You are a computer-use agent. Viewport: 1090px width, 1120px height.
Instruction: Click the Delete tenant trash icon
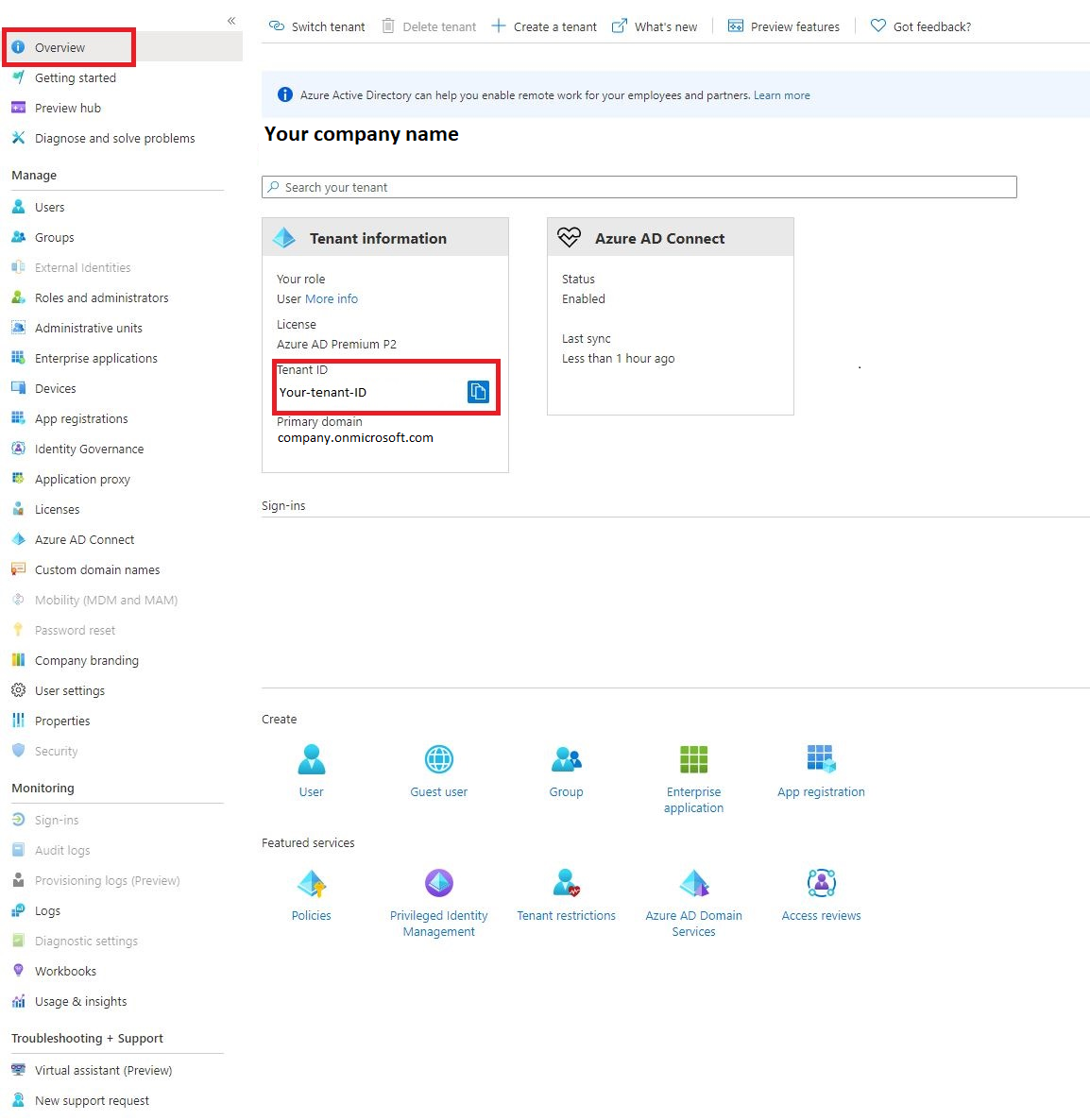pos(388,26)
